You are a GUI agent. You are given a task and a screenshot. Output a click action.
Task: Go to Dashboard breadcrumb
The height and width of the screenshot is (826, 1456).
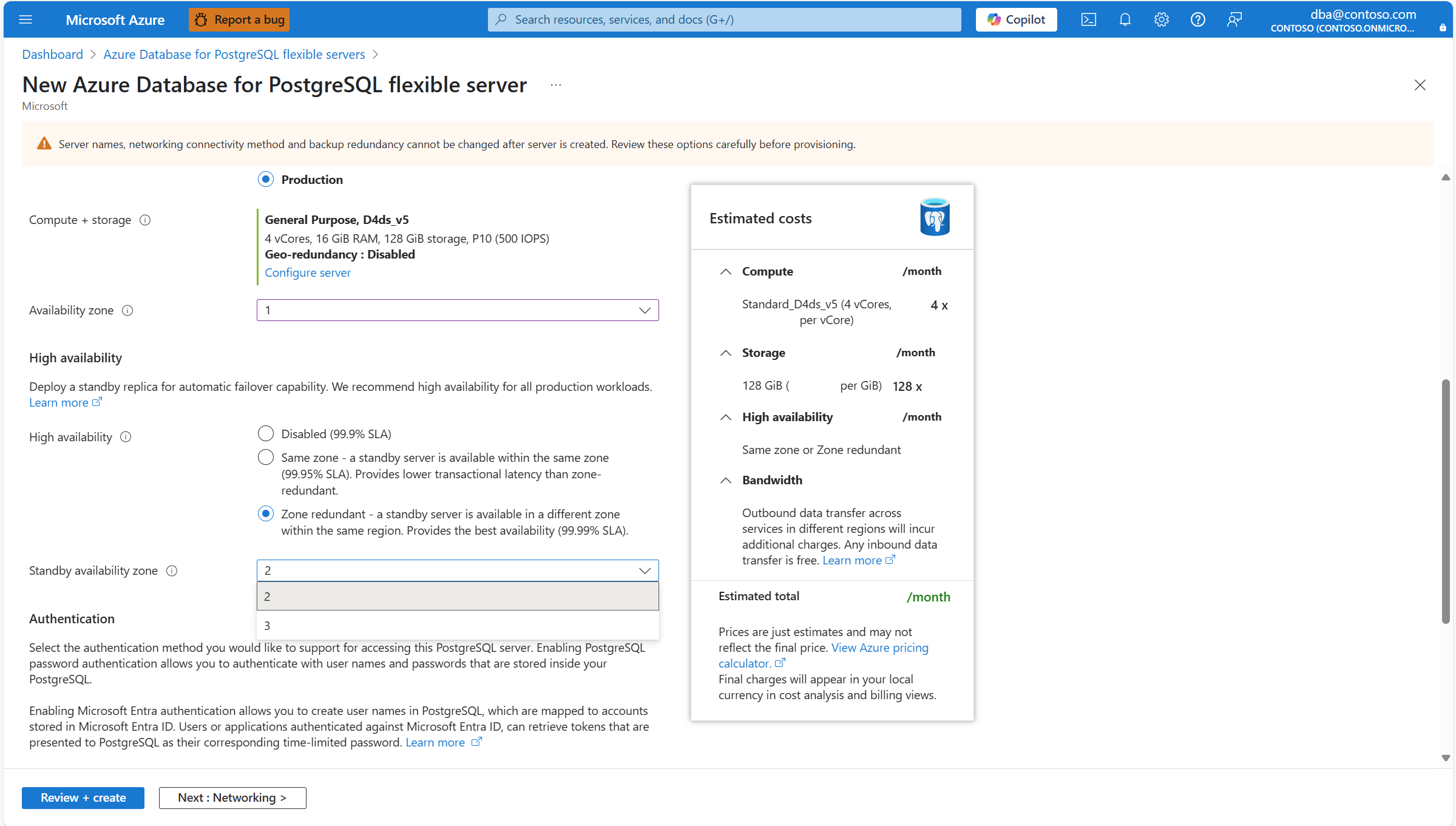[52, 55]
